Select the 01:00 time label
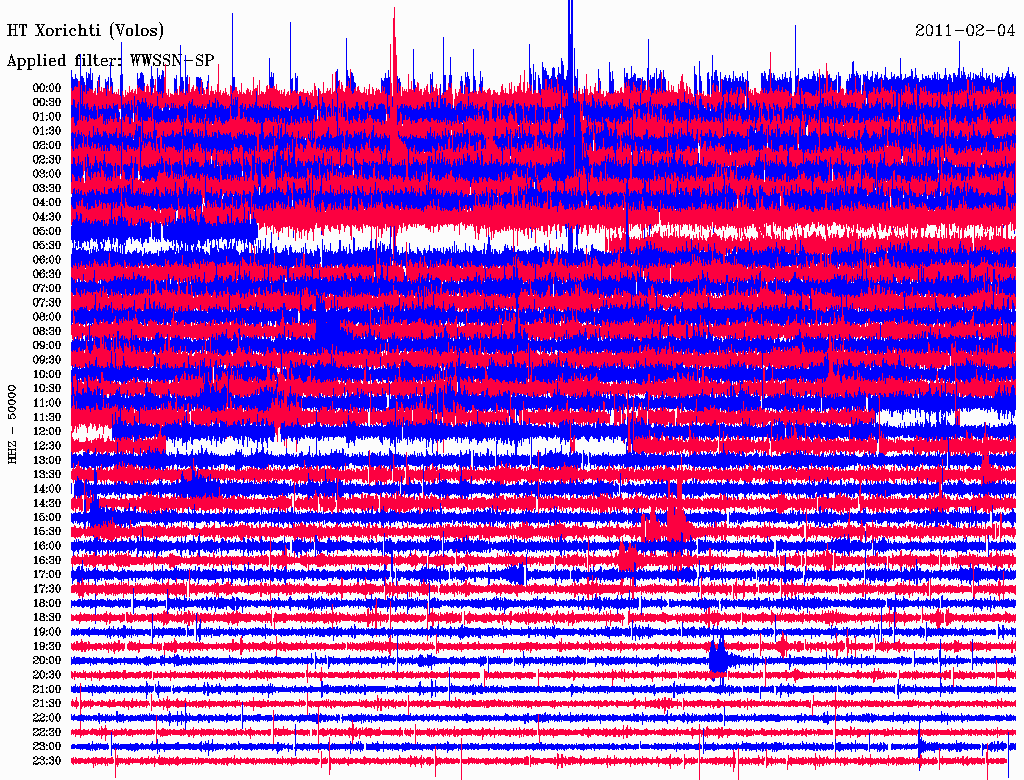 pos(47,117)
